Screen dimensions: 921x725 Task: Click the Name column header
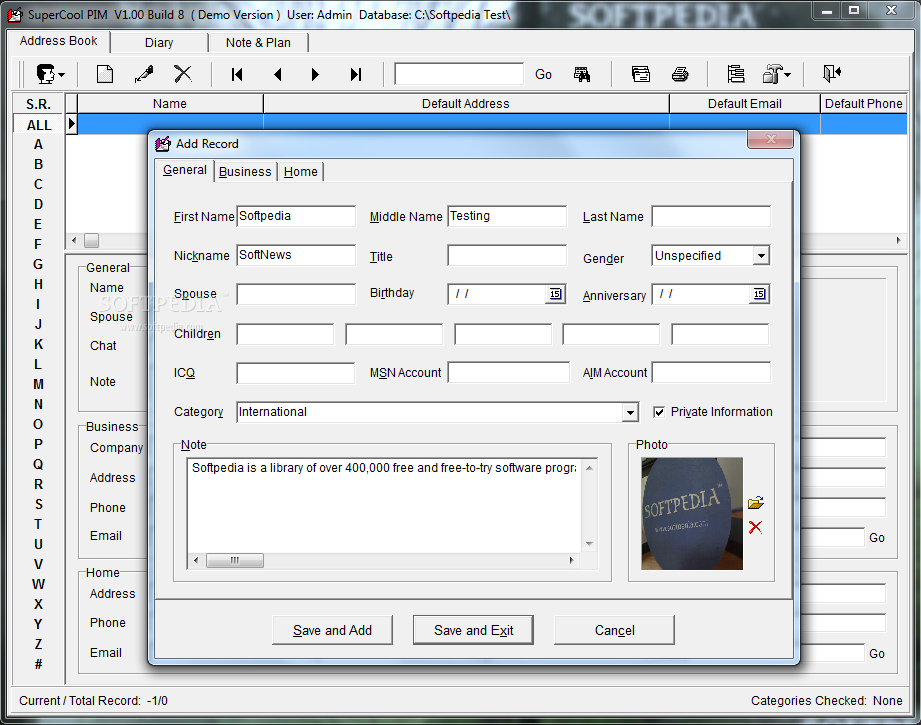coord(170,103)
